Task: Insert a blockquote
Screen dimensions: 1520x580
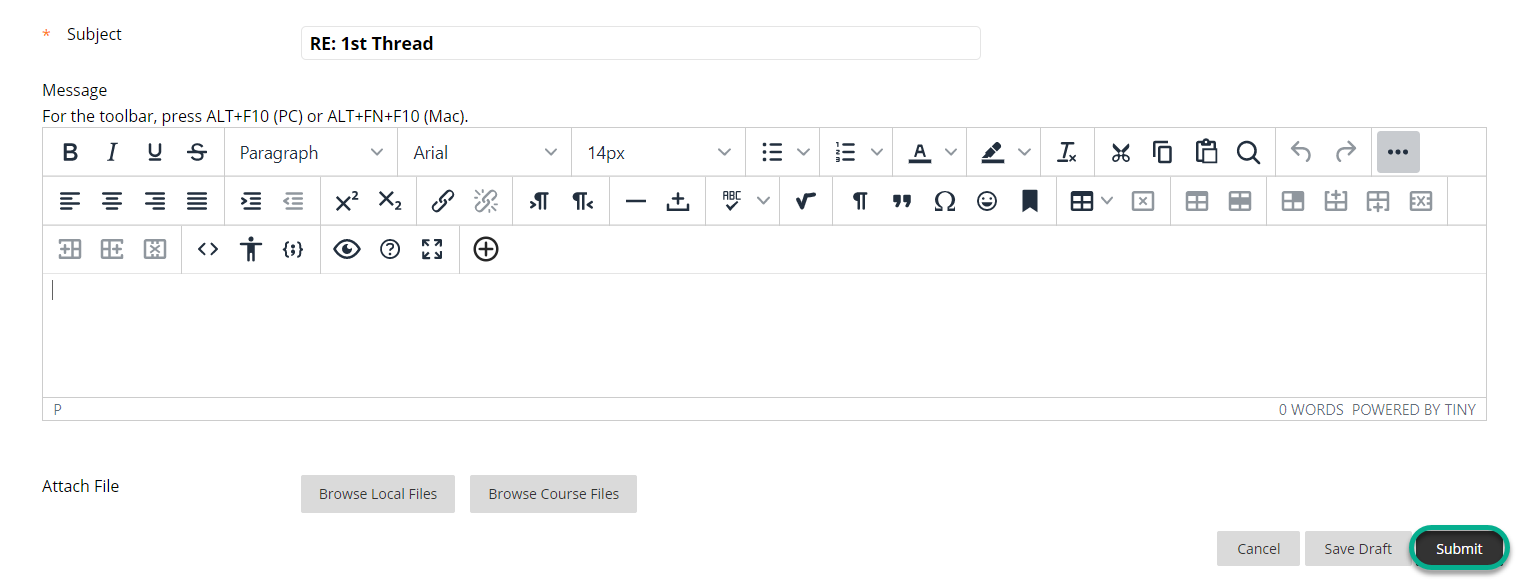Action: [902, 201]
